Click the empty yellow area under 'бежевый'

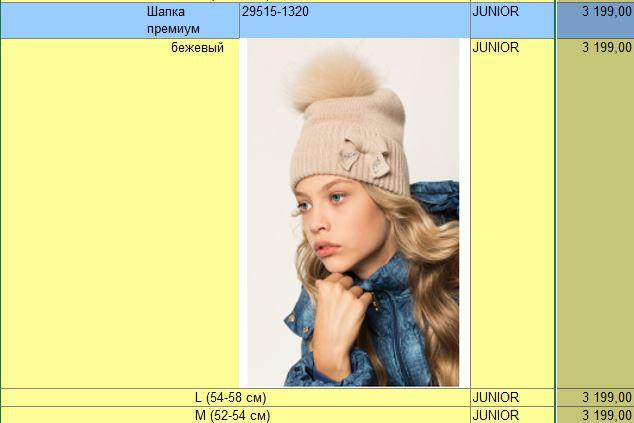(x=120, y=222)
